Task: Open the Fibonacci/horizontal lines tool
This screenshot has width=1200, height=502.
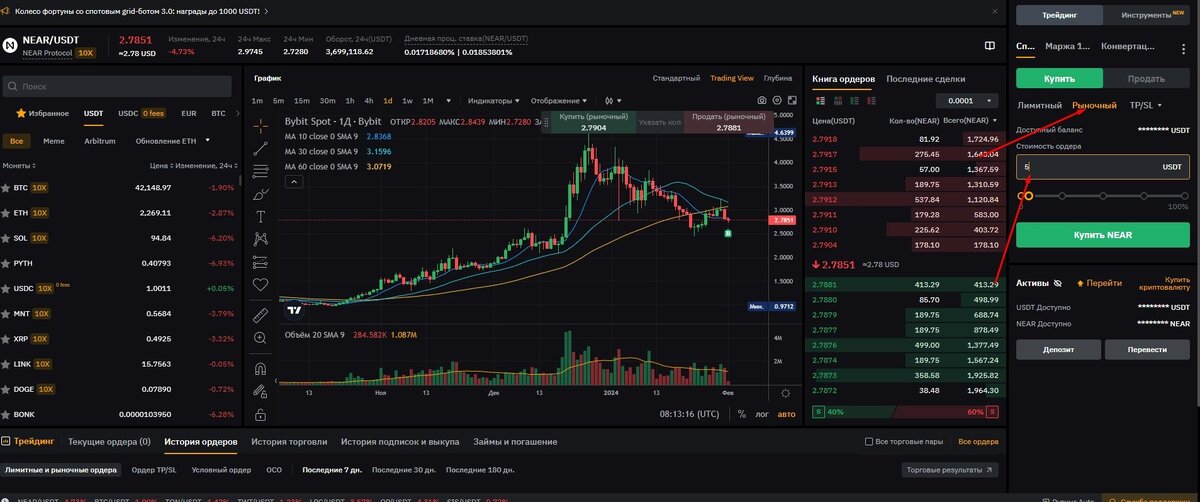Action: tap(261, 171)
